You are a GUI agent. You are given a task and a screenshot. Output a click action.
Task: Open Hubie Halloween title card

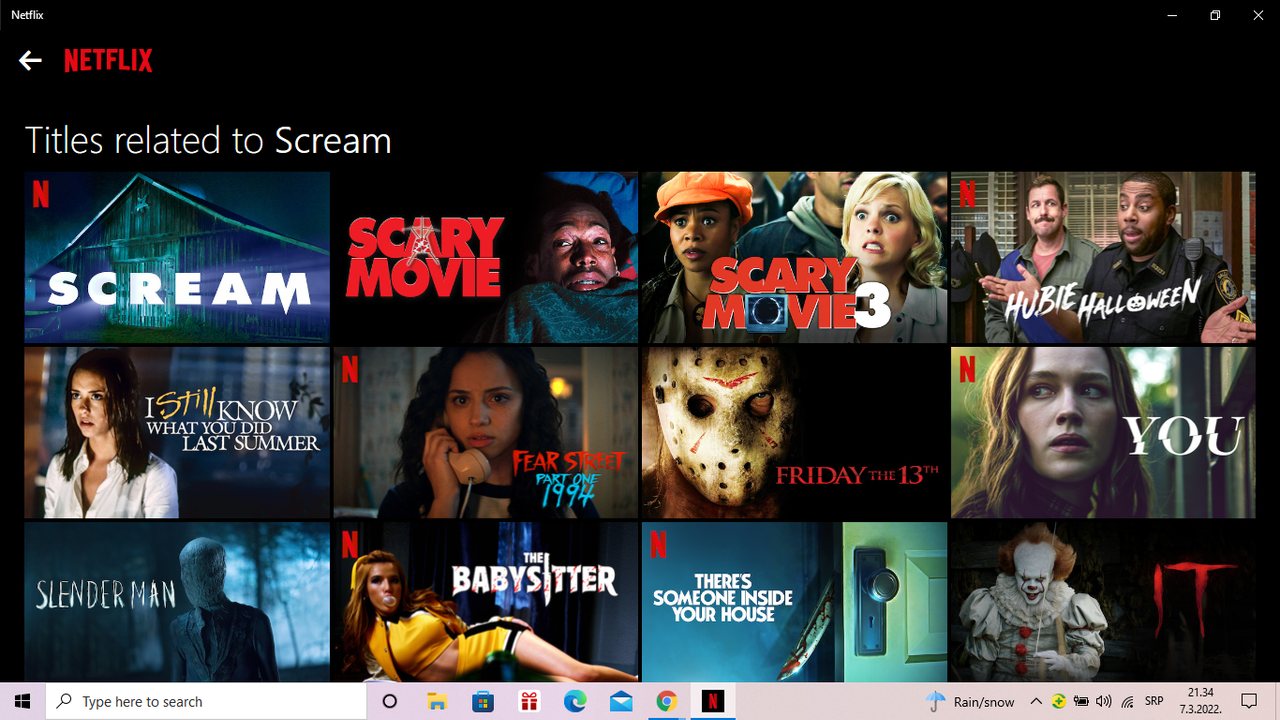click(1103, 257)
